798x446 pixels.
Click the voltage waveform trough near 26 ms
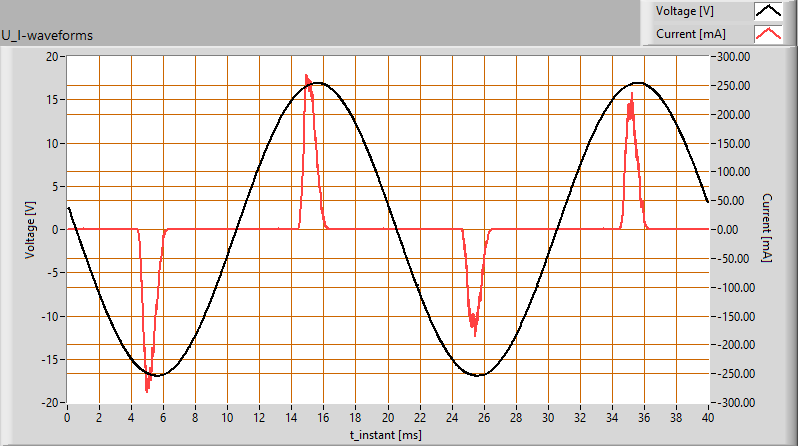pyautogui.click(x=479, y=375)
